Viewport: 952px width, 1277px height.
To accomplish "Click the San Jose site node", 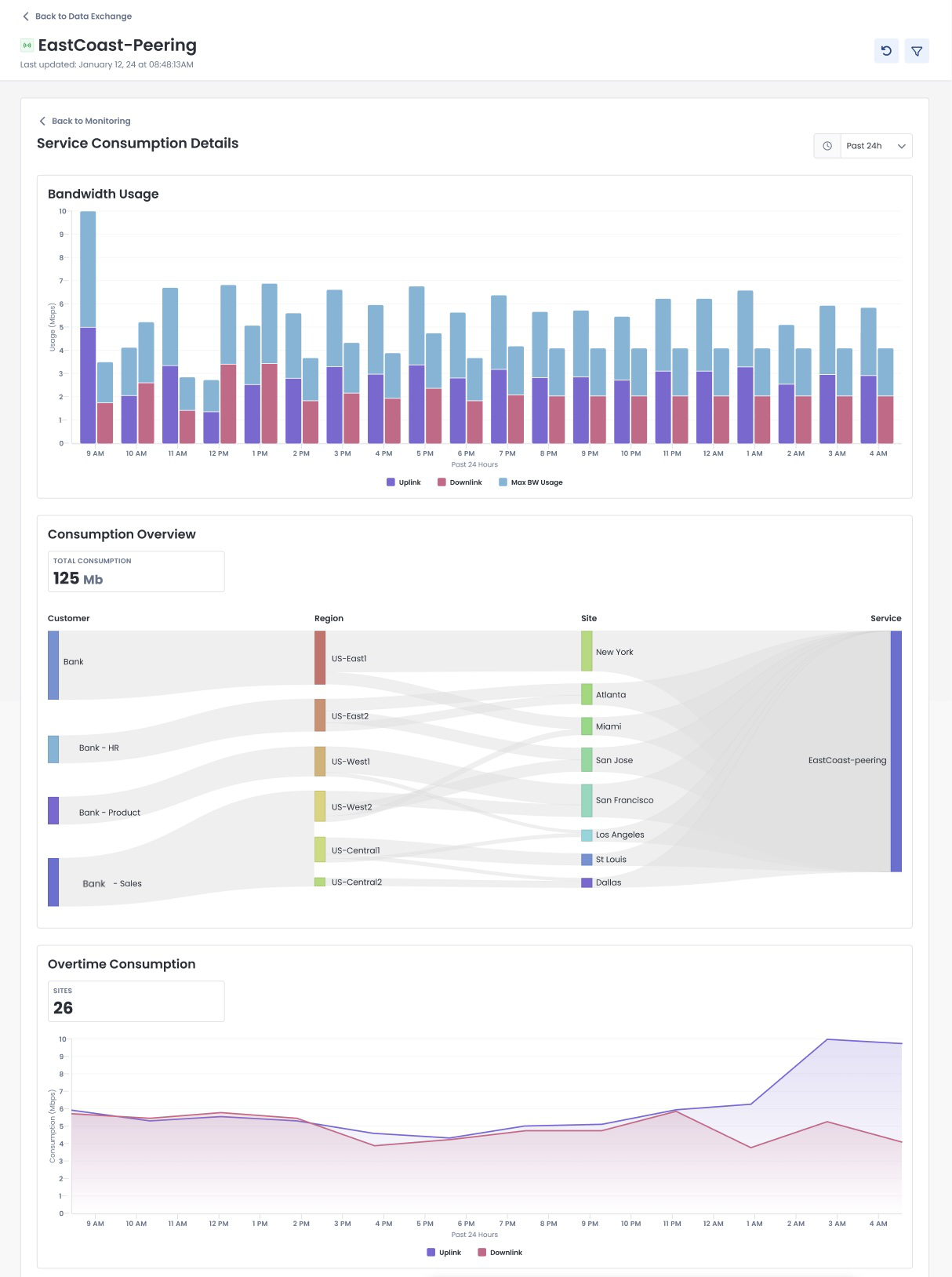I will pos(587,760).
